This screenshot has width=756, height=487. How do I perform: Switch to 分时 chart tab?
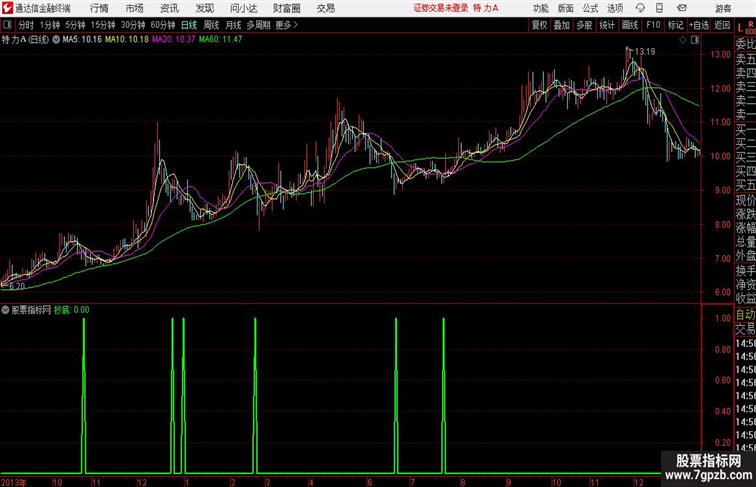click(x=26, y=25)
